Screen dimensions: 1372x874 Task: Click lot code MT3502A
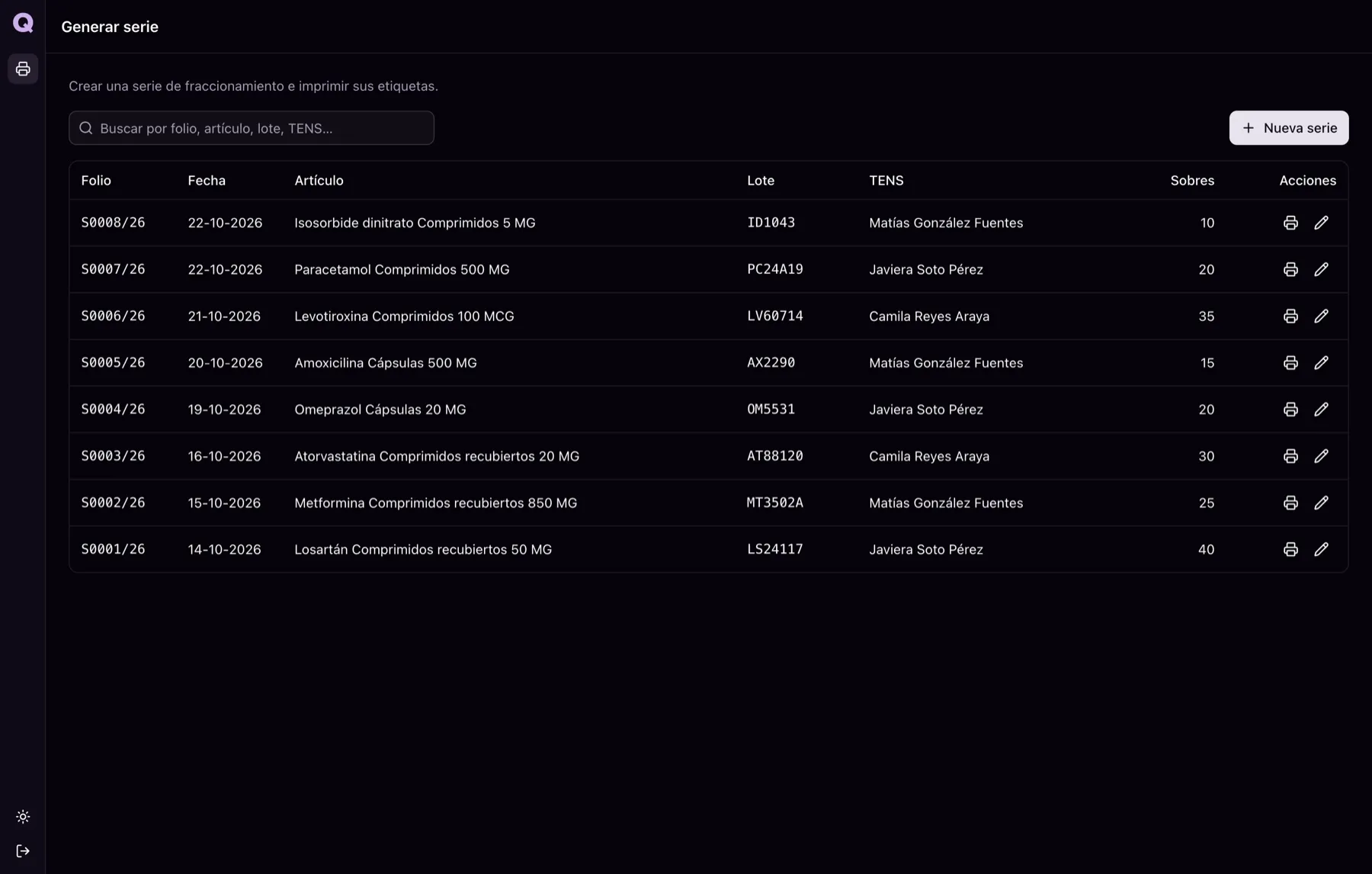(x=775, y=503)
